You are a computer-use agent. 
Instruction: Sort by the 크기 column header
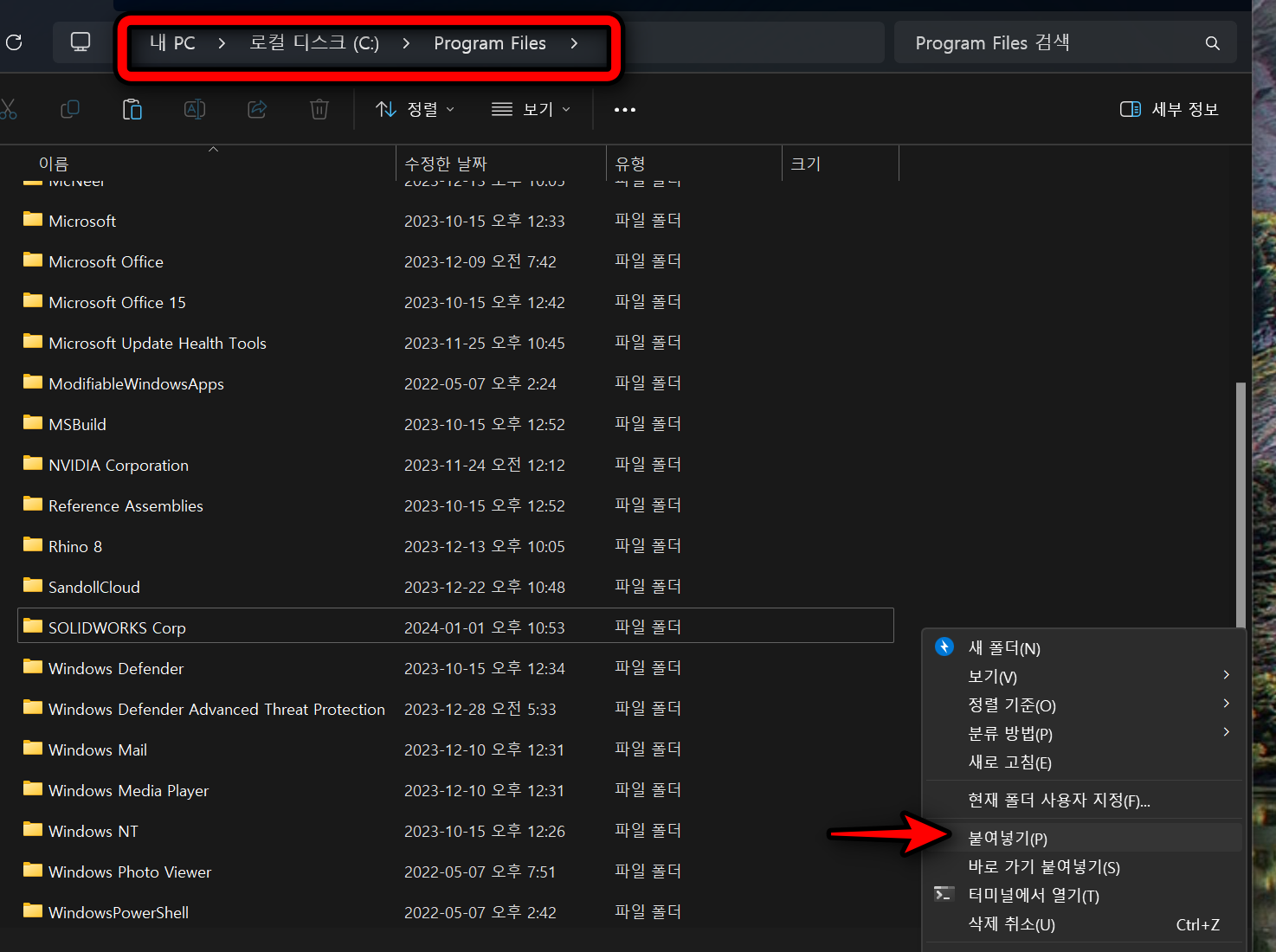click(841, 164)
